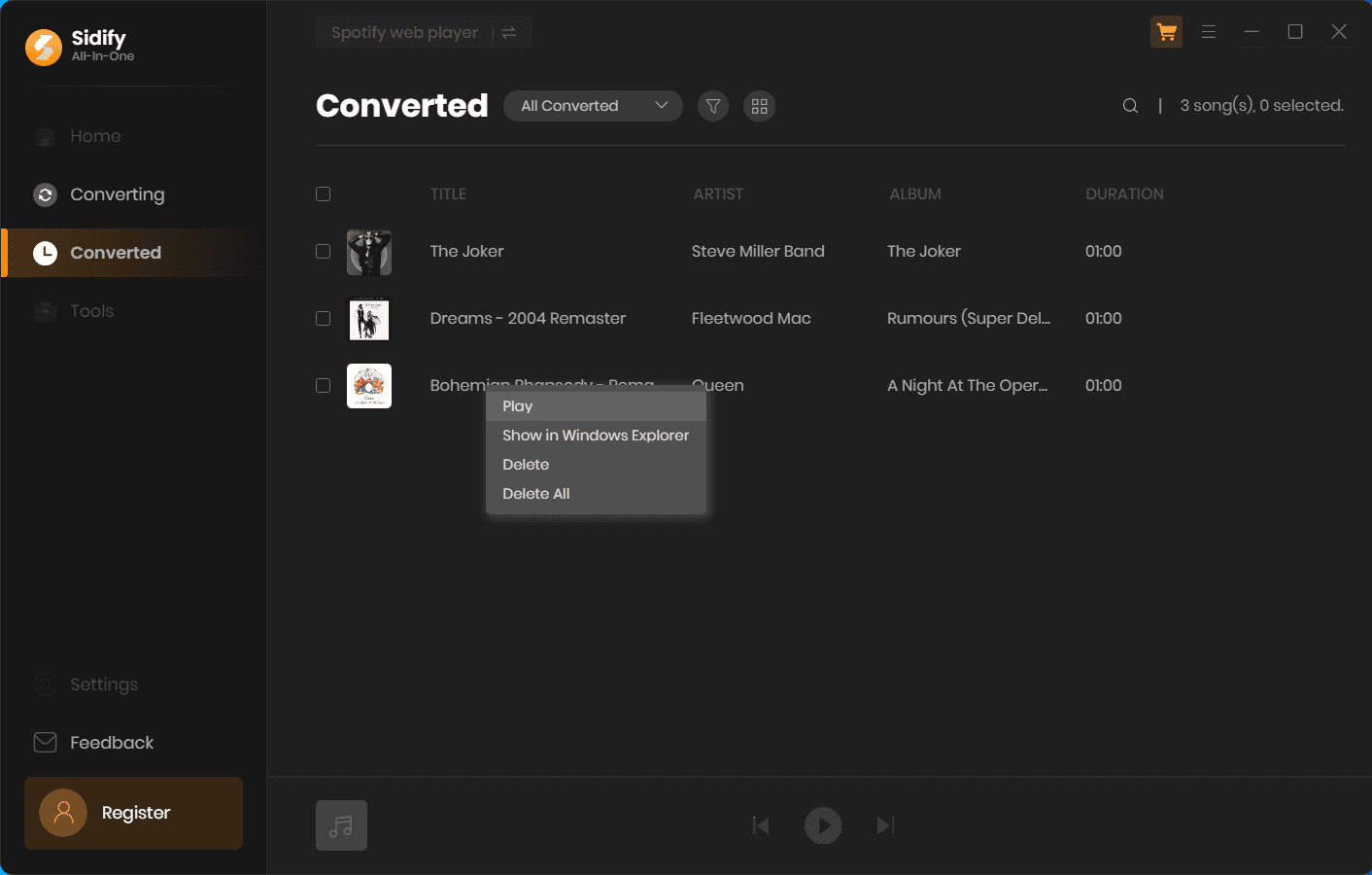Viewport: 1372px width, 875px height.
Task: Click the Register button
Action: point(134,813)
